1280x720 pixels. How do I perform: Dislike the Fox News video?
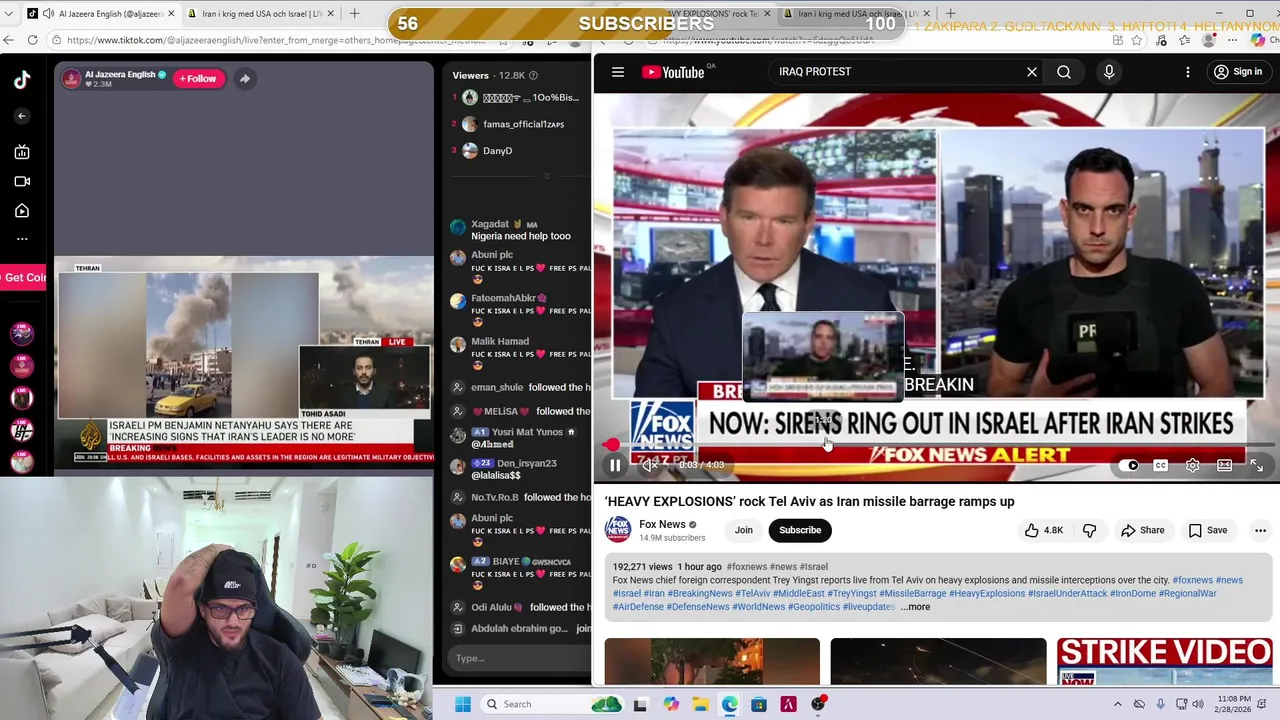[1090, 530]
